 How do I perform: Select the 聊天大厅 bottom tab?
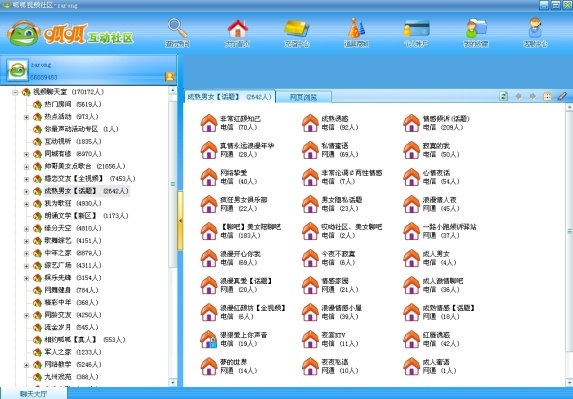pyautogui.click(x=34, y=394)
